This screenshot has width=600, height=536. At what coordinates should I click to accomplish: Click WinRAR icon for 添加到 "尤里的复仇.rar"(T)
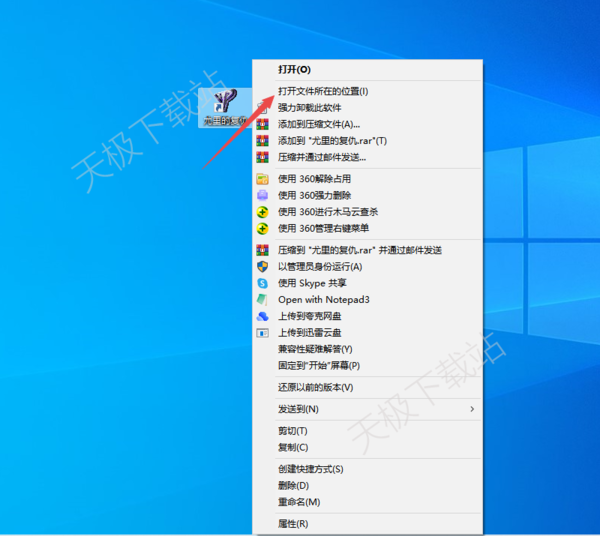point(262,141)
